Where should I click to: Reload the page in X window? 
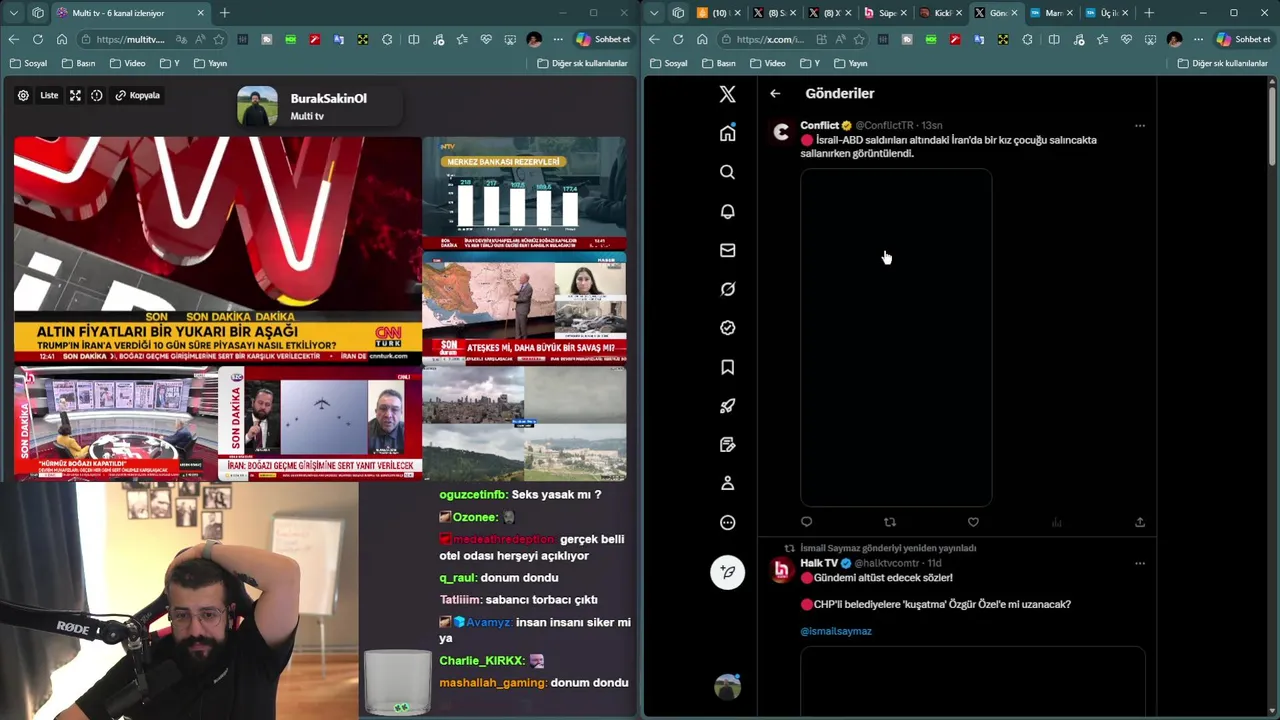(678, 39)
